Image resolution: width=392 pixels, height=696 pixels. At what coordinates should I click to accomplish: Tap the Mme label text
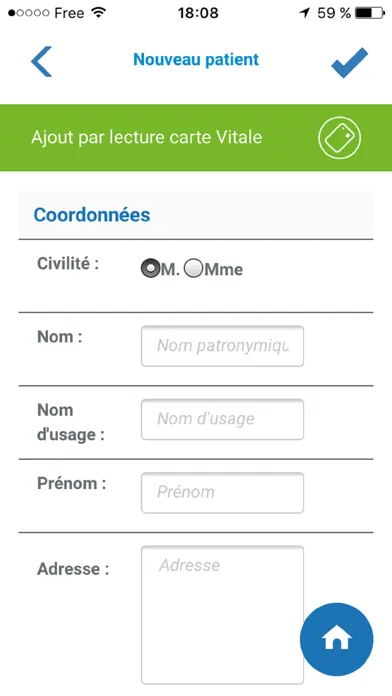pos(223,269)
